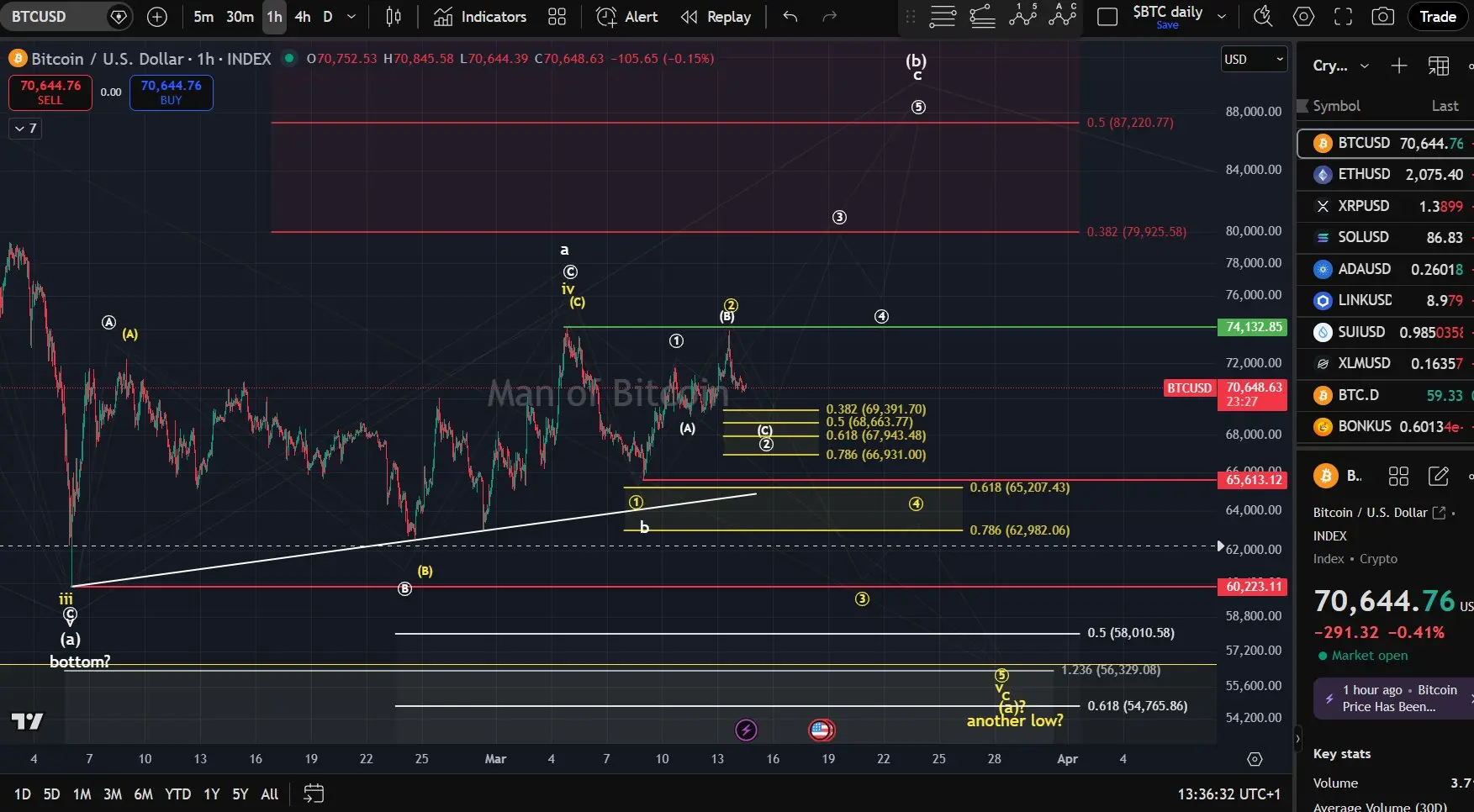Screen dimensions: 1474x812
Task: Switch to the 5m timeframe
Action: 203,17
